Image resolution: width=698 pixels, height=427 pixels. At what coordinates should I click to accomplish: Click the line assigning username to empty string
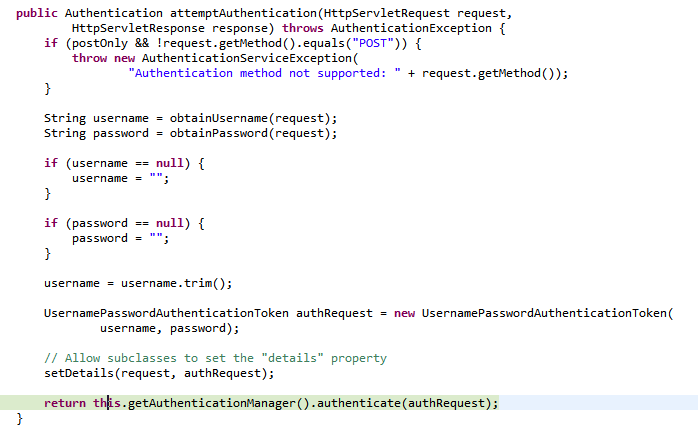(121, 179)
